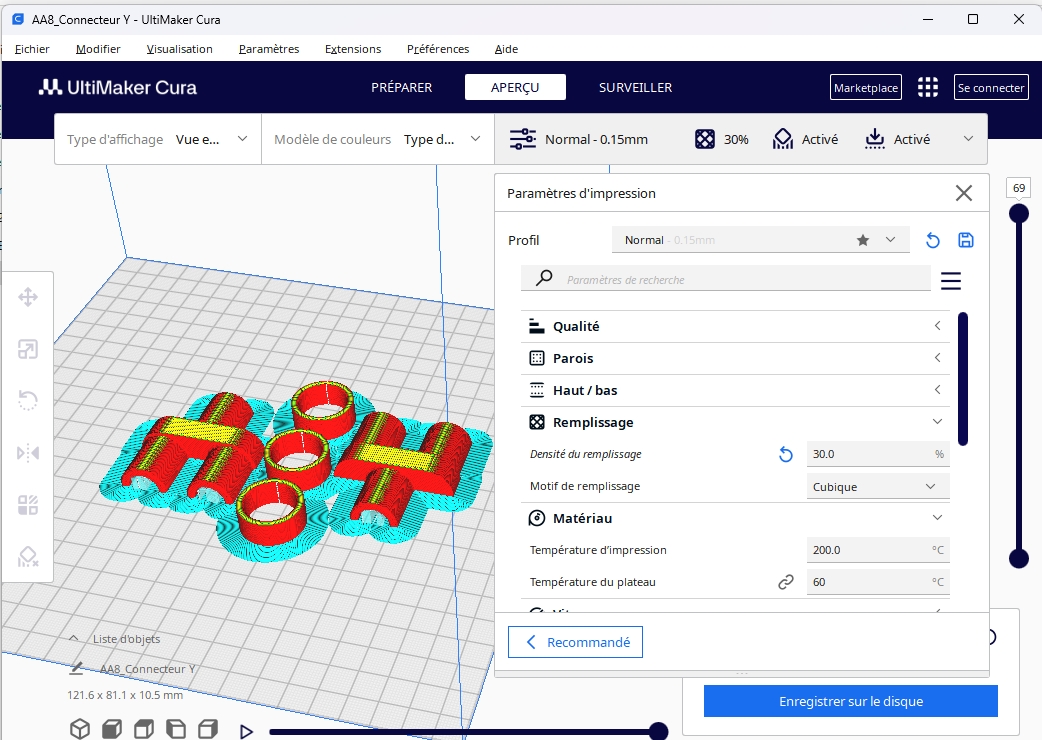Open the Support Blocker tool

(28, 557)
